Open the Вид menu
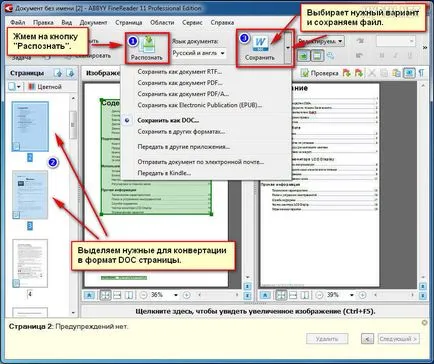 point(67,23)
